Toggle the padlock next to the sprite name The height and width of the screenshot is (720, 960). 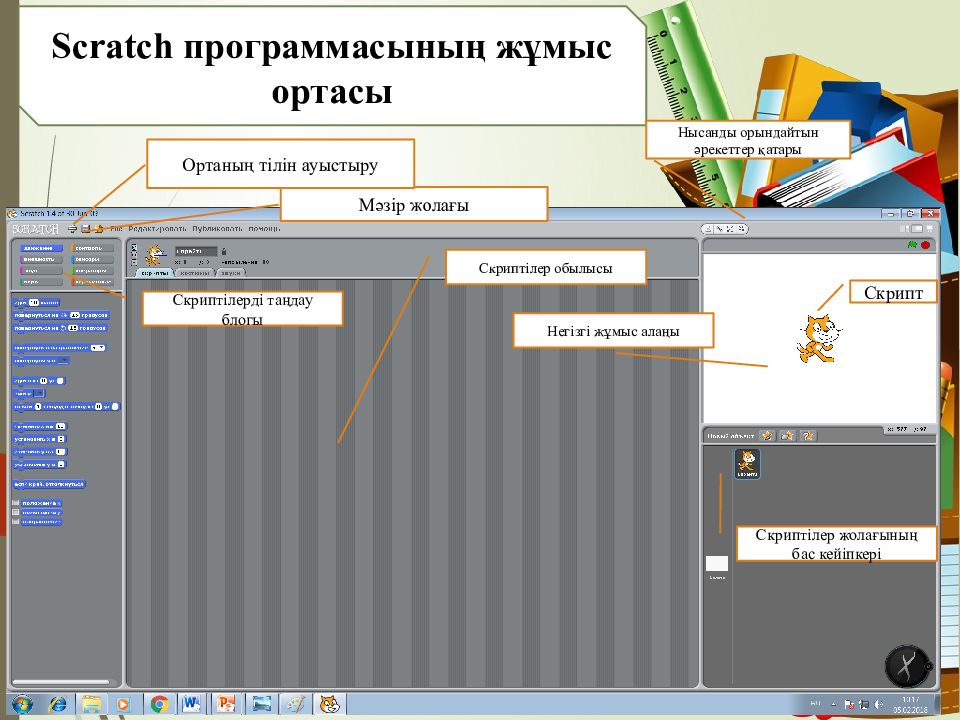click(223, 253)
